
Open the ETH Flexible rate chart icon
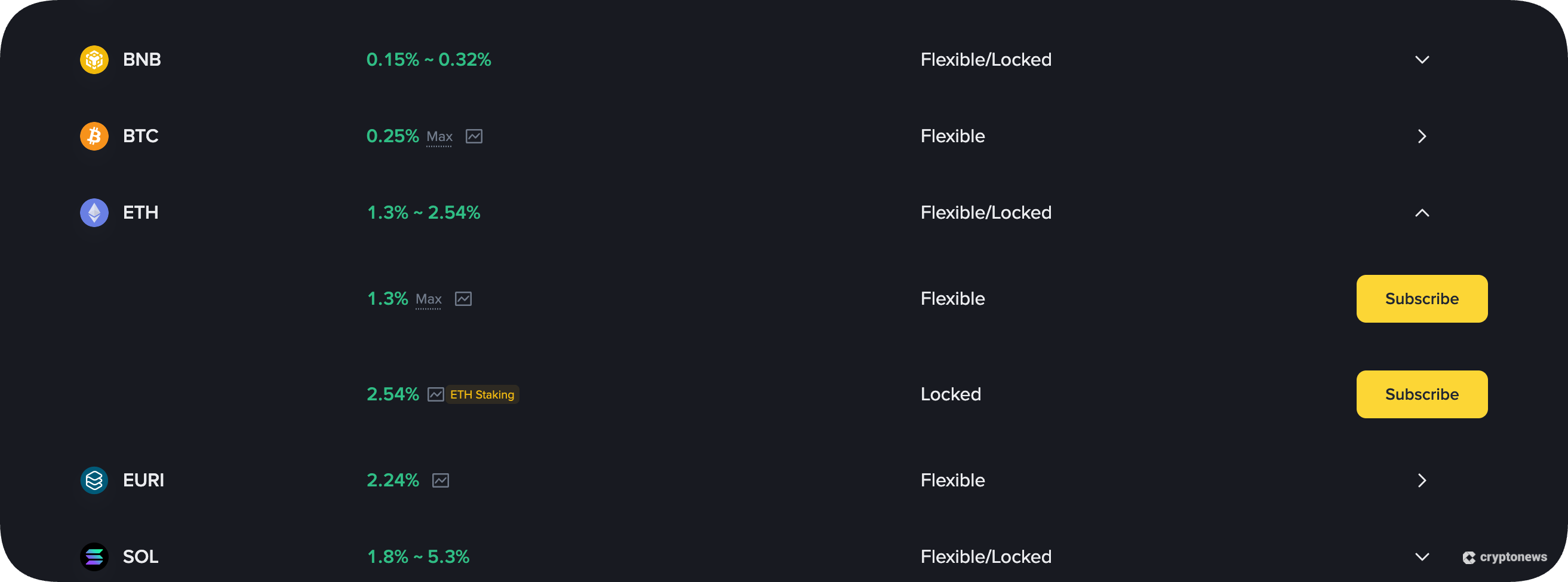point(464,299)
